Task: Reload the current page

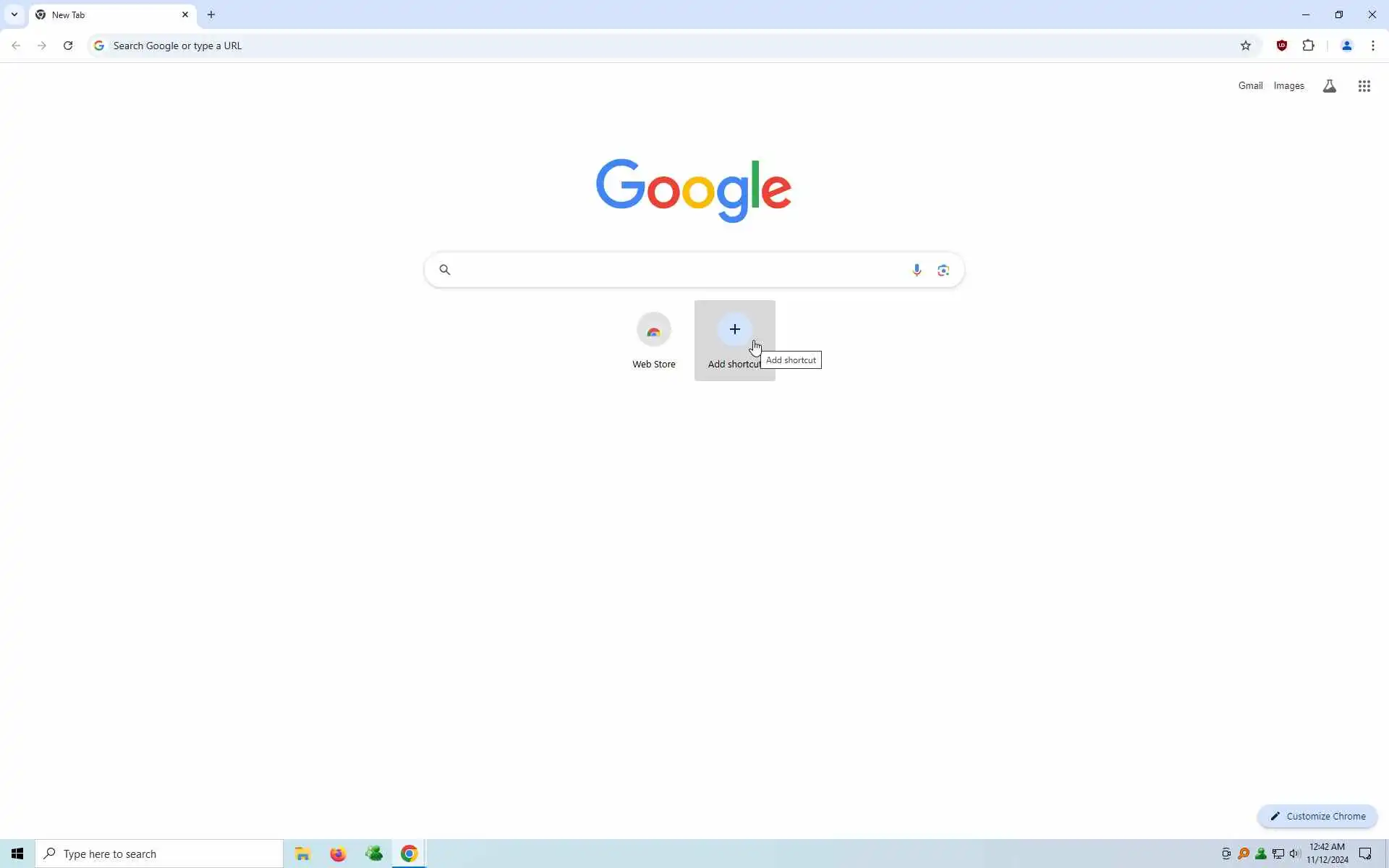Action: (x=68, y=46)
